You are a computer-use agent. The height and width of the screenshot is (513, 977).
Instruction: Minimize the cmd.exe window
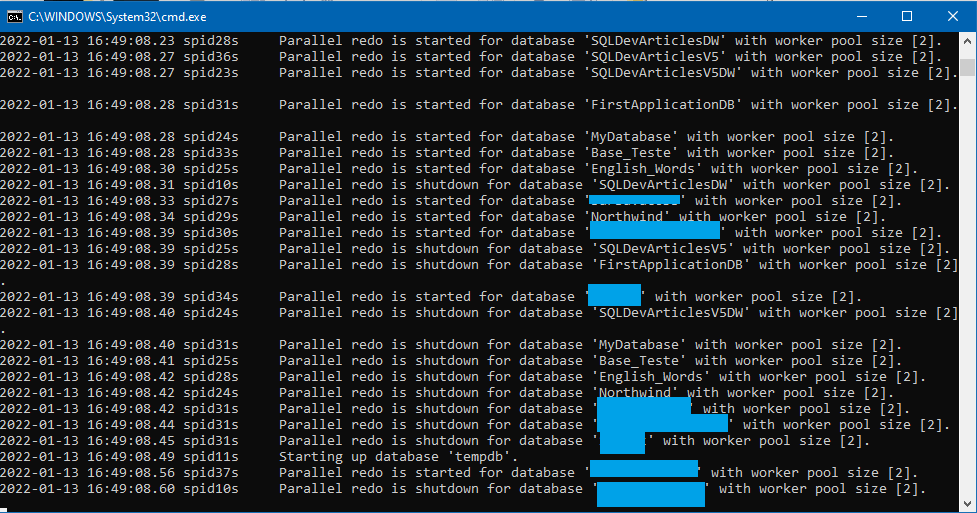[862, 16]
